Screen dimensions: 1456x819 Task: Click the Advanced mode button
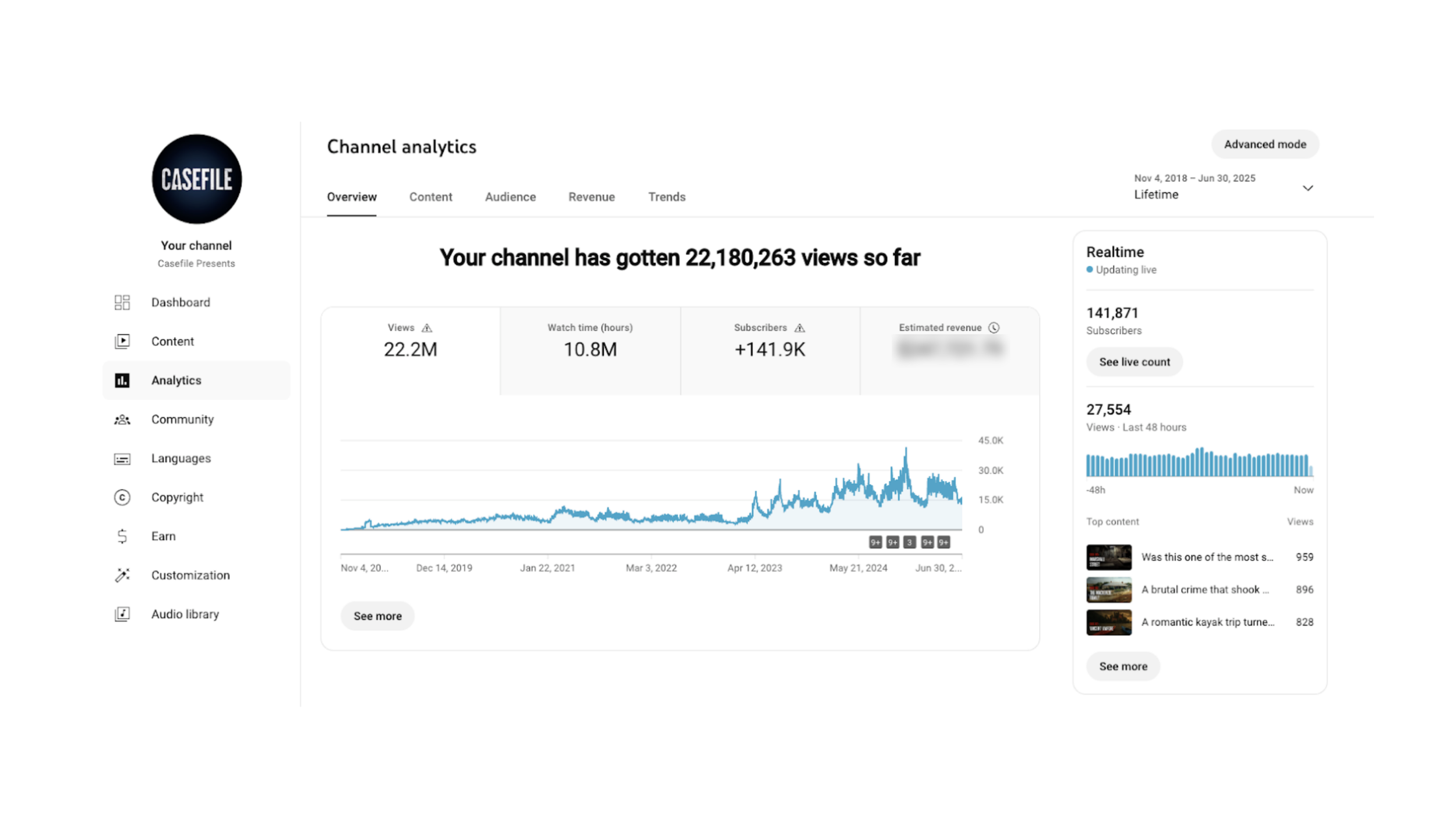pos(1264,144)
